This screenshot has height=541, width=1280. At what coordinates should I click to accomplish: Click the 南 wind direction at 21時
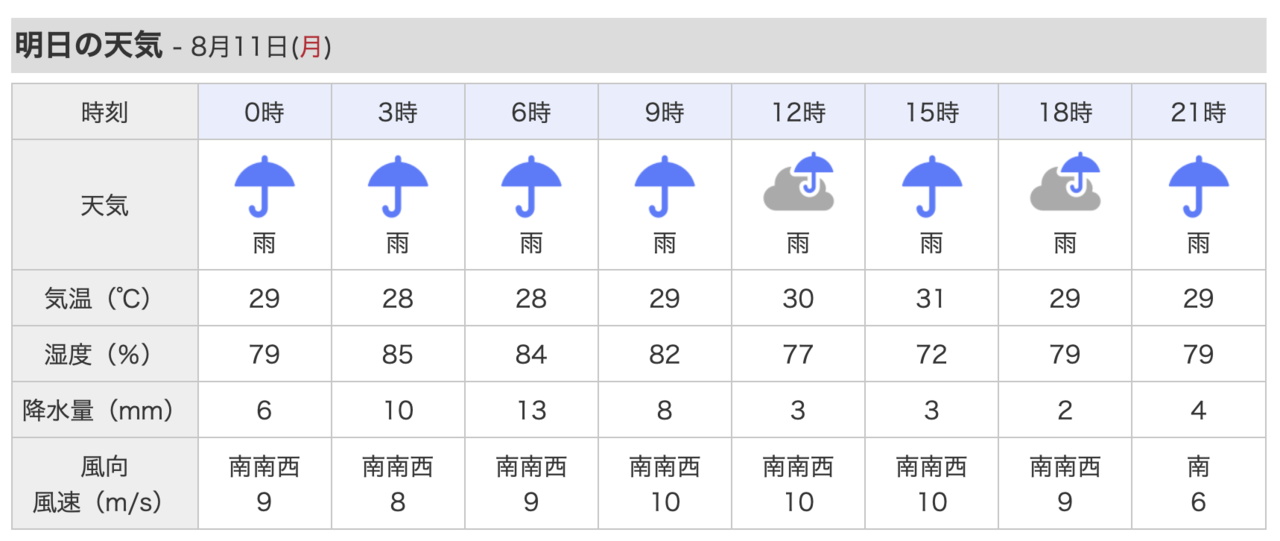click(x=1199, y=466)
